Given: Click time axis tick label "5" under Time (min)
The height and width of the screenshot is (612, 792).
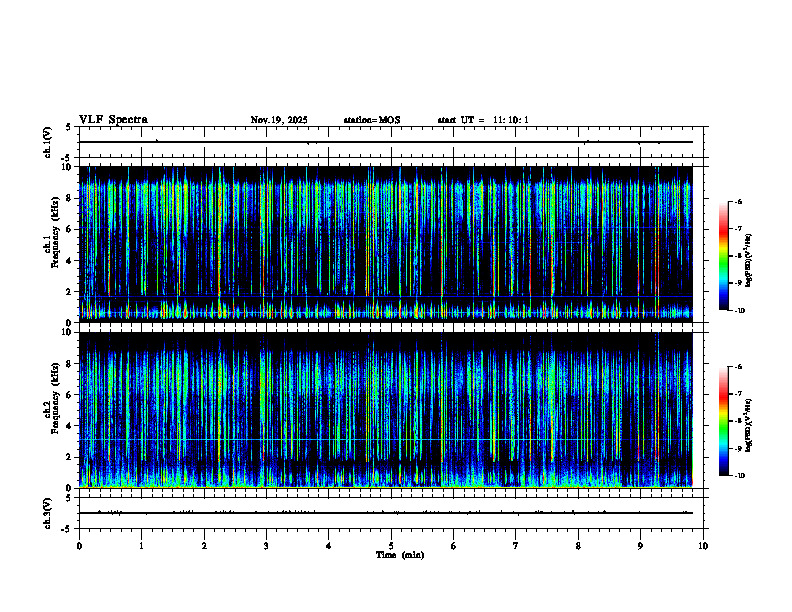Looking at the screenshot, I should [391, 546].
